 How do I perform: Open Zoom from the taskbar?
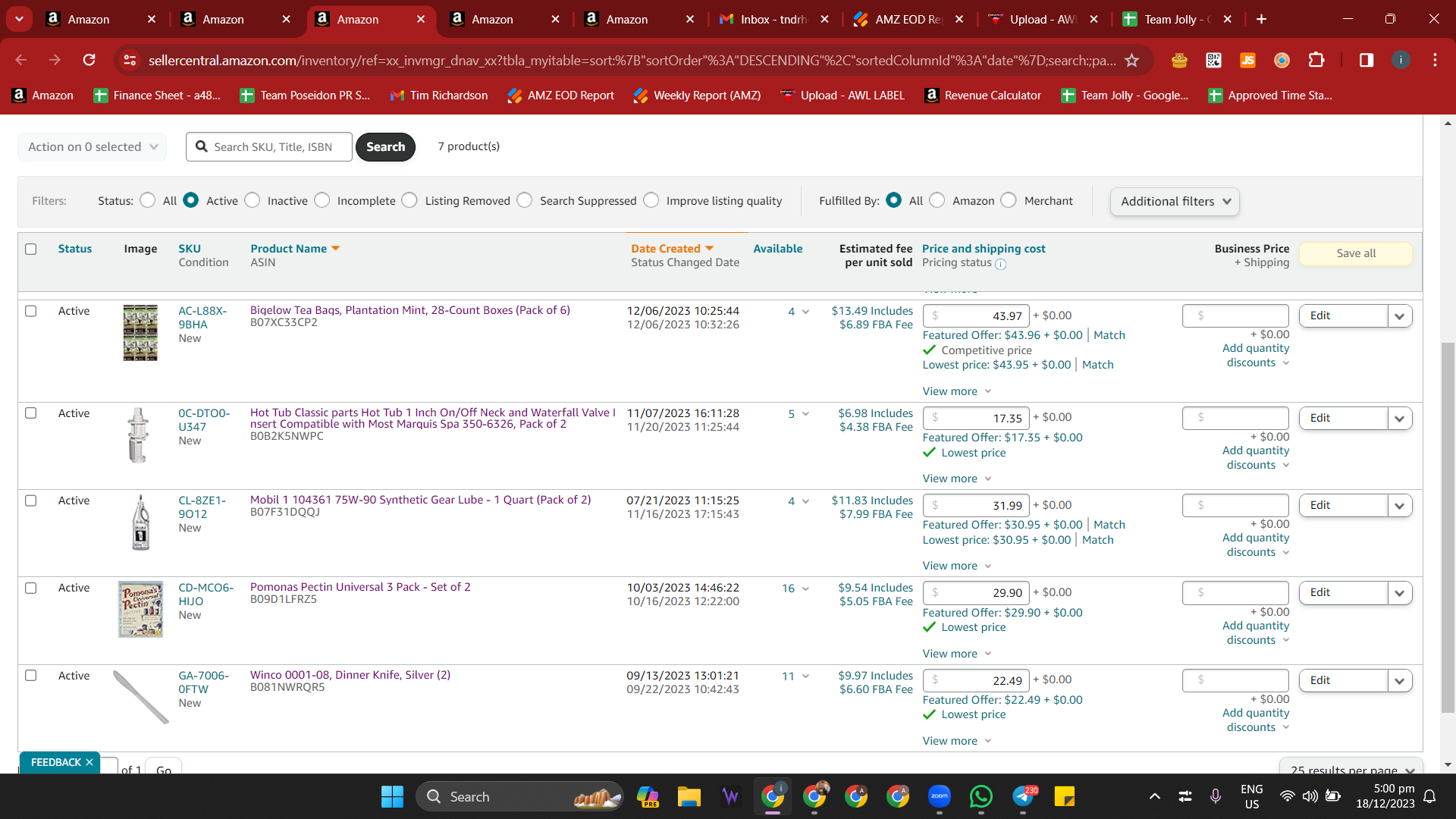point(939,796)
